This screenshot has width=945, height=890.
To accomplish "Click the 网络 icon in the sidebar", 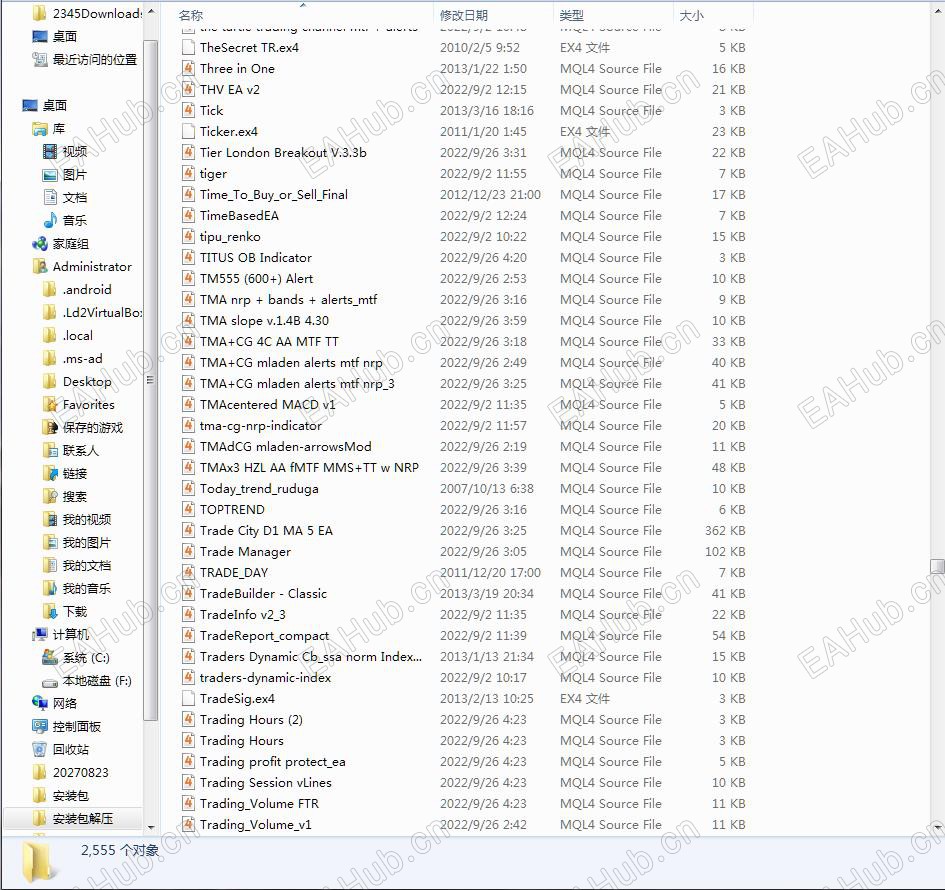I will coord(40,703).
